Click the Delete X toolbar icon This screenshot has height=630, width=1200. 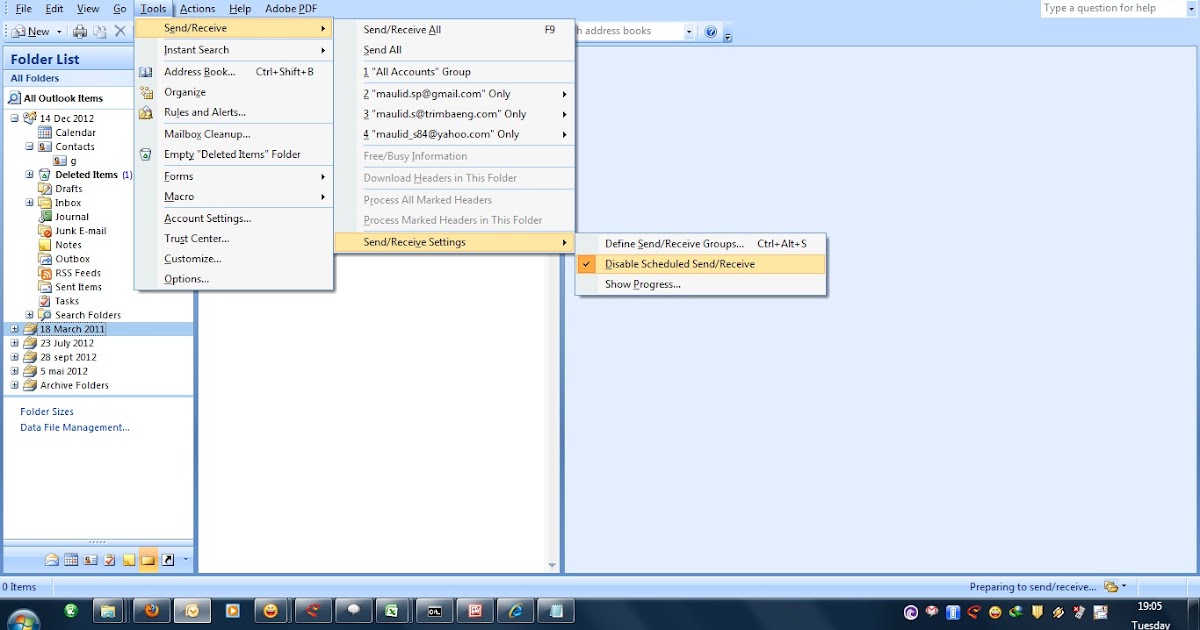pyautogui.click(x=120, y=31)
